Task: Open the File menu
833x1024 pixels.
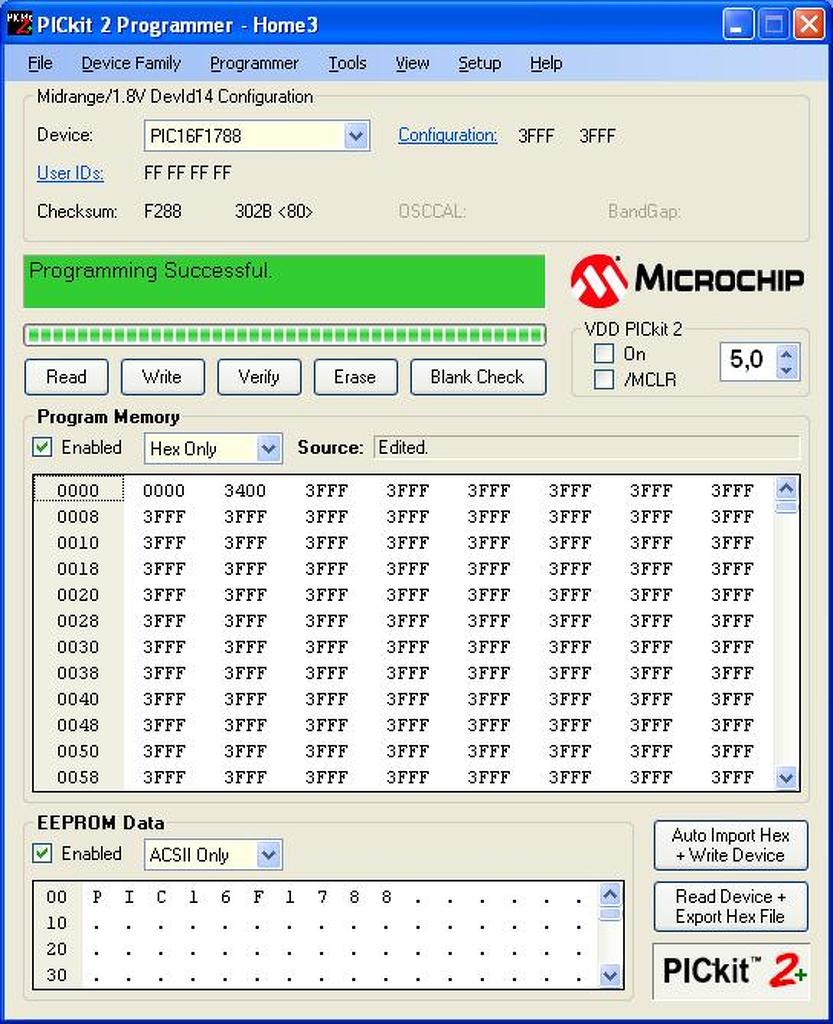Action: tap(40, 63)
